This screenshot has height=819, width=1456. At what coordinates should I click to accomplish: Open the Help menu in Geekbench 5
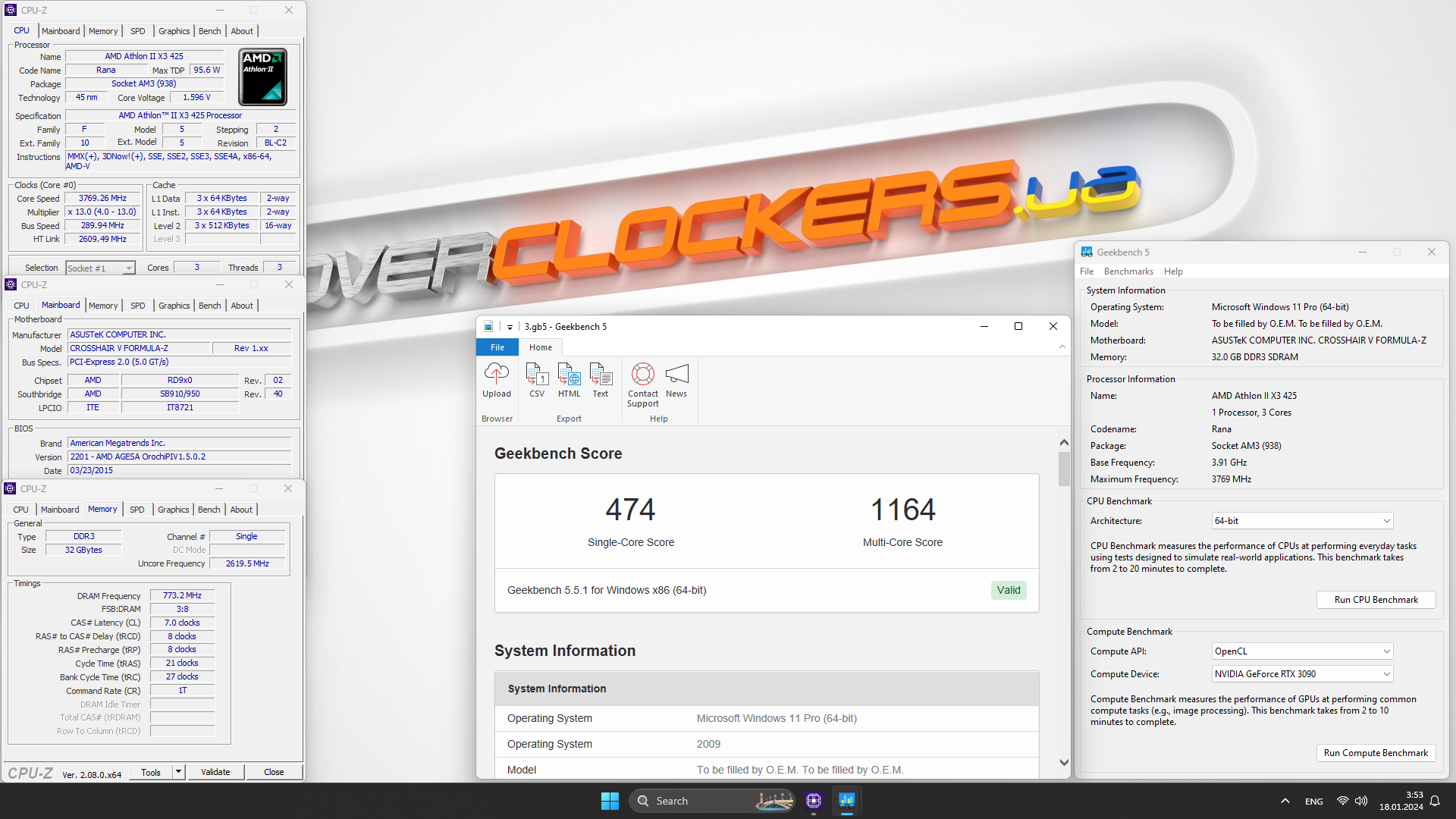[x=1173, y=271]
